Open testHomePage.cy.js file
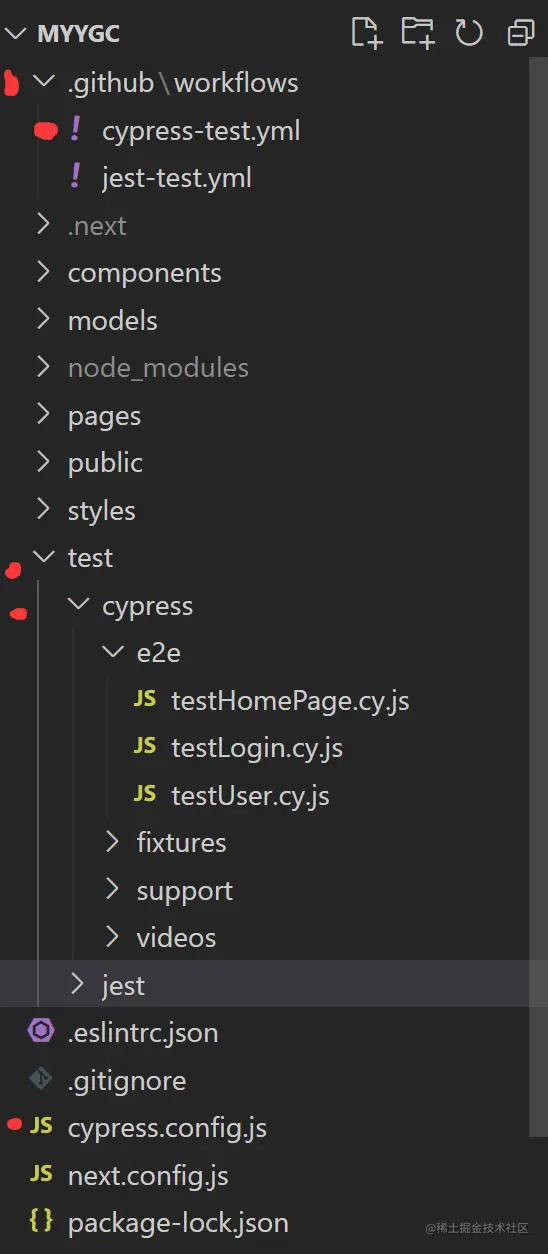Viewport: 548px width, 1254px height. pos(291,701)
